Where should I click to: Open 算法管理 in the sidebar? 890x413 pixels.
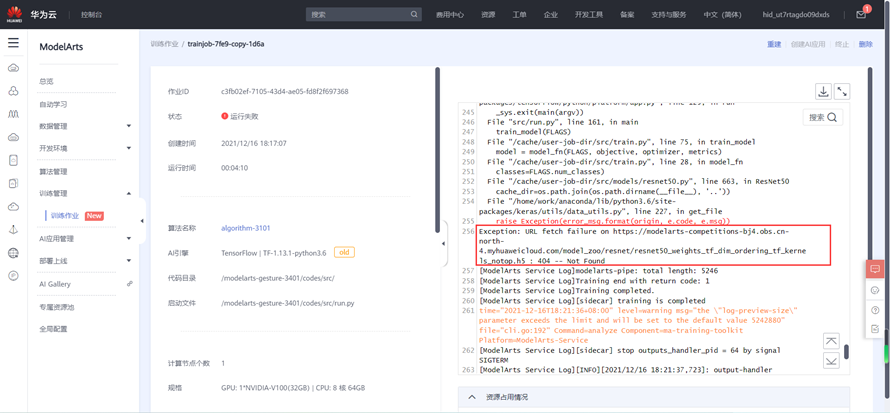[53, 171]
